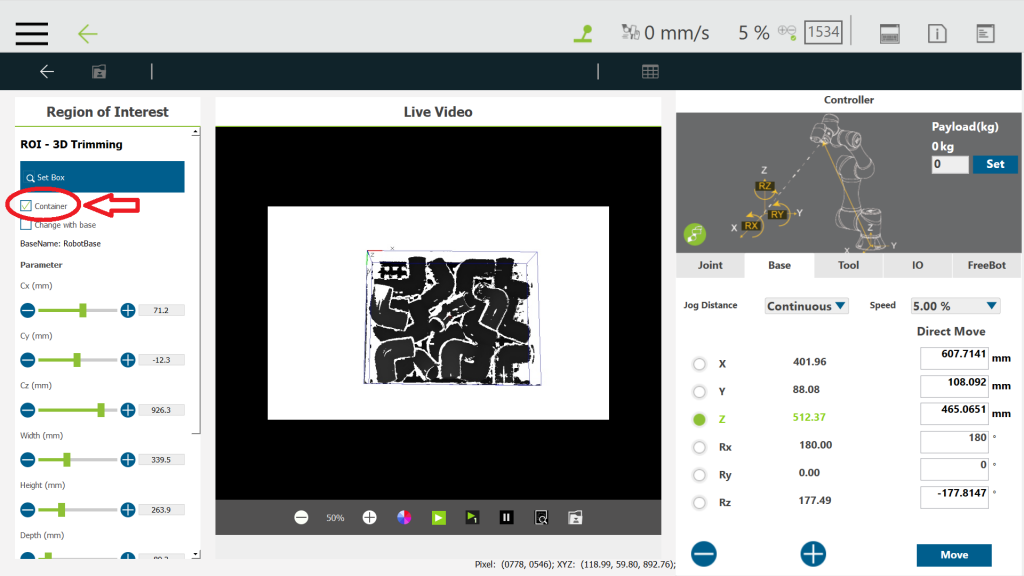Open the hamburger main menu
This screenshot has height=576, width=1024.
[x=32, y=32]
